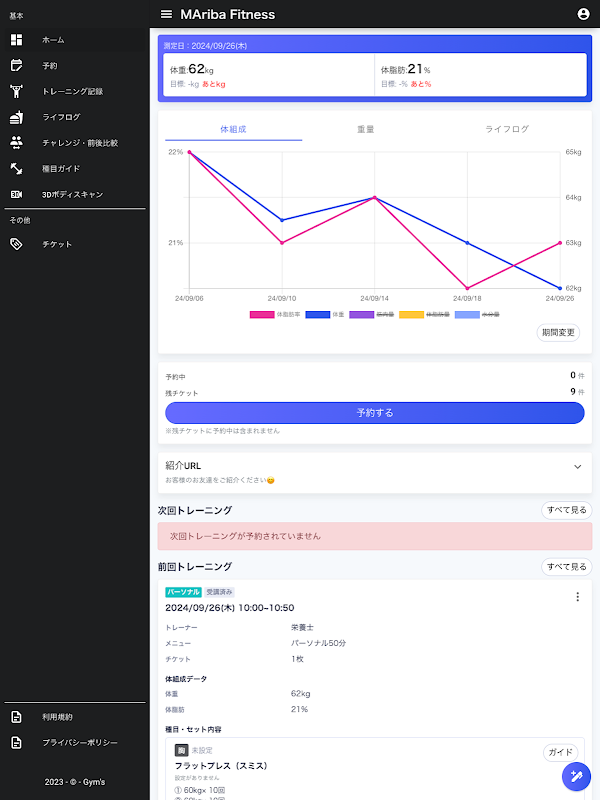Toggle the blue 体重 legend swatch
The width and height of the screenshot is (600, 800).
click(317, 315)
